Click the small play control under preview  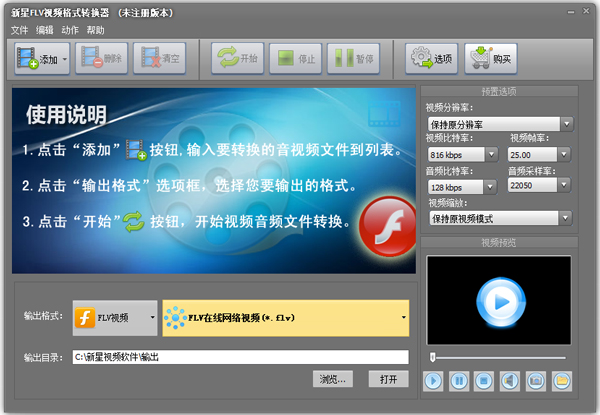pos(433,381)
